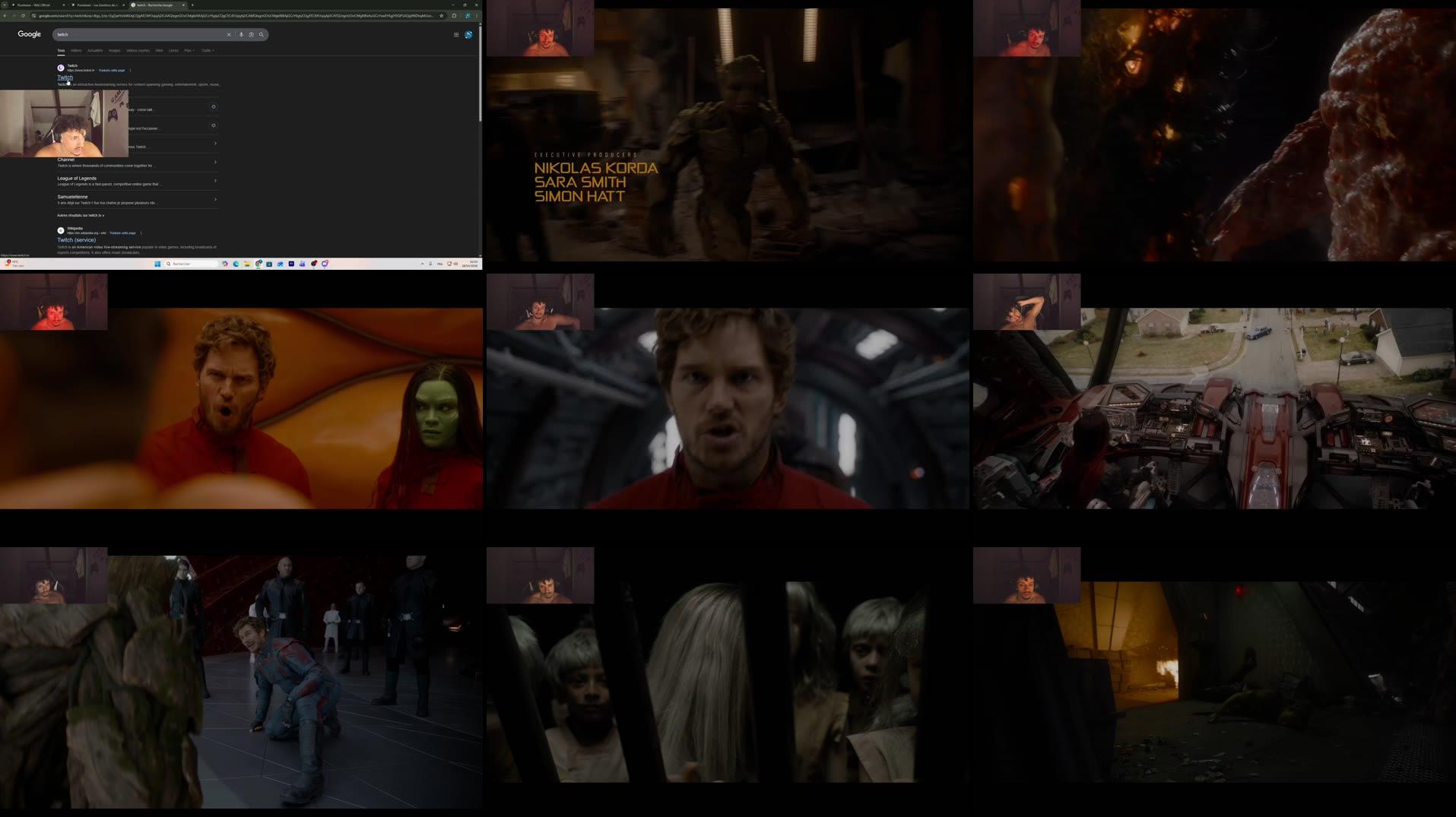Reload the page using the refresh icon
Viewport: 1456px width, 817px height.
pos(23,15)
